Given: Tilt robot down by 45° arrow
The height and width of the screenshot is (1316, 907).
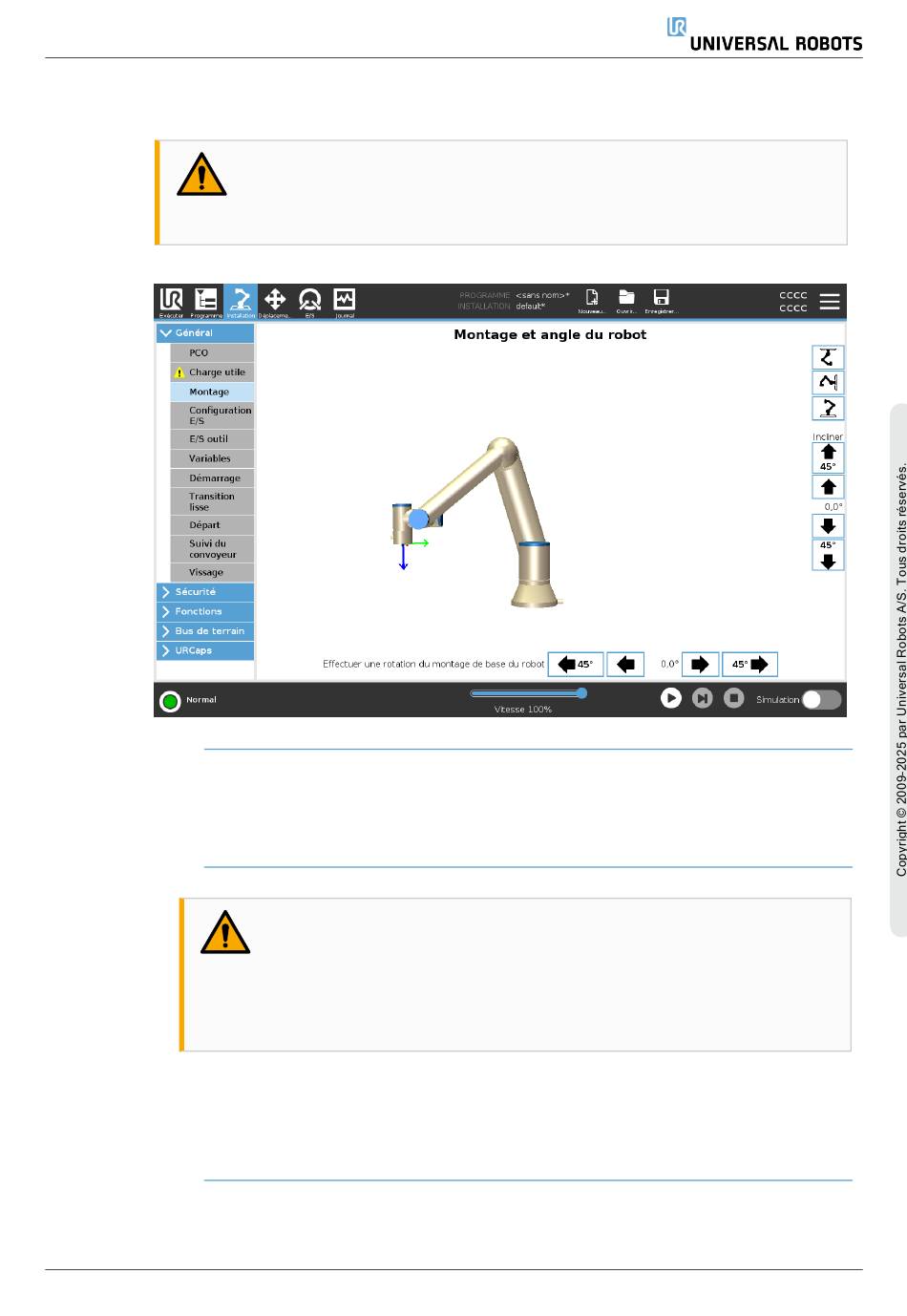Looking at the screenshot, I should [828, 555].
